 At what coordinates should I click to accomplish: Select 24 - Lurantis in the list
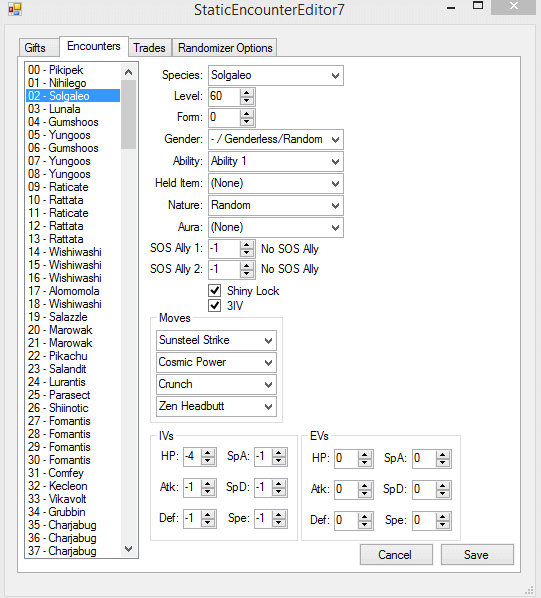pyautogui.click(x=73, y=382)
